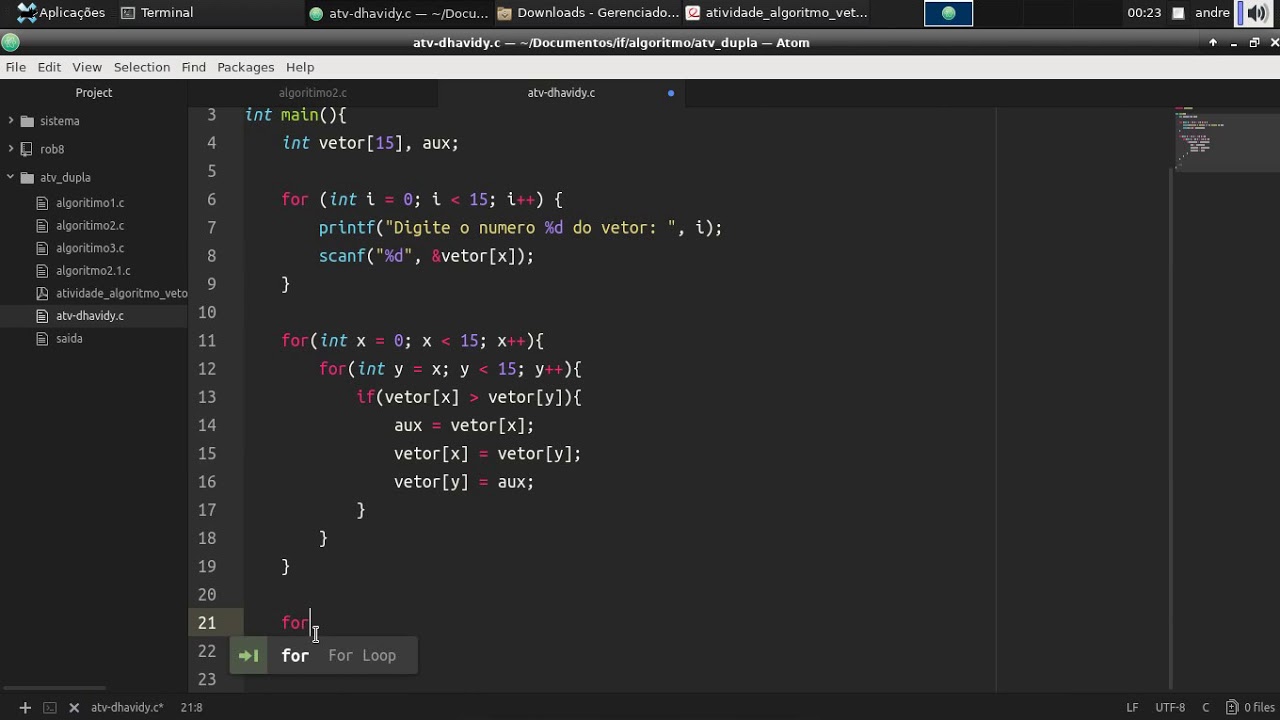This screenshot has width=1280, height=720.
Task: Click file icon beside algoritimo2.c in tree
Action: (x=42, y=226)
